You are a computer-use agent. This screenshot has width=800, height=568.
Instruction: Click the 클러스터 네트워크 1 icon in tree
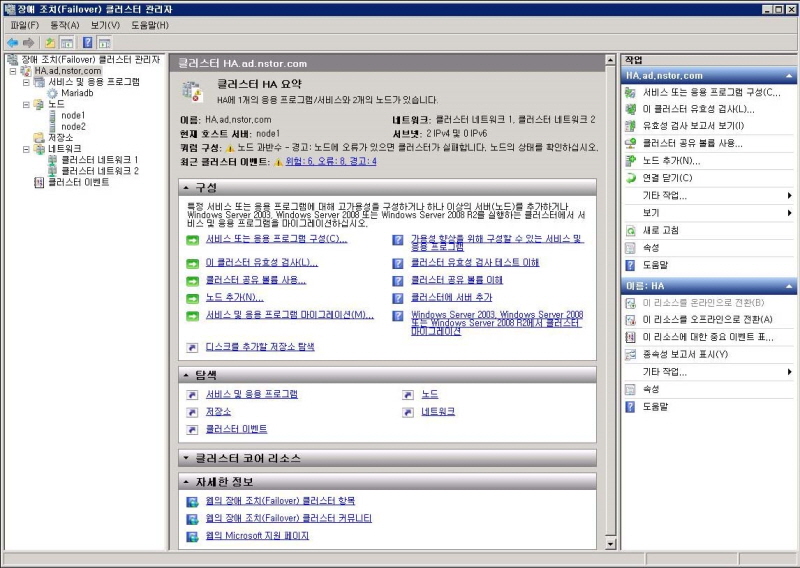point(52,160)
